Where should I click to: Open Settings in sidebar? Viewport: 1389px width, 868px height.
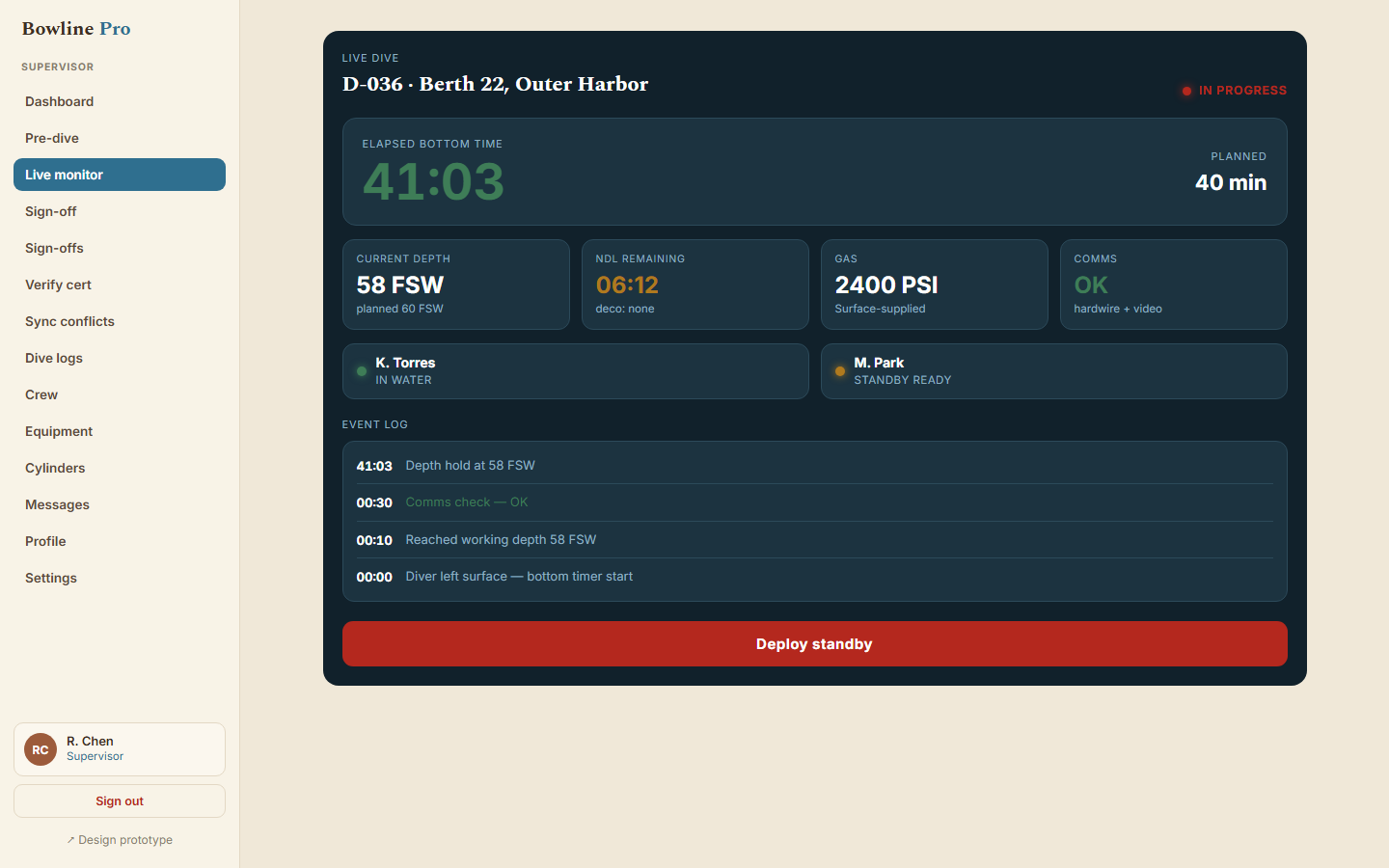pyautogui.click(x=120, y=578)
